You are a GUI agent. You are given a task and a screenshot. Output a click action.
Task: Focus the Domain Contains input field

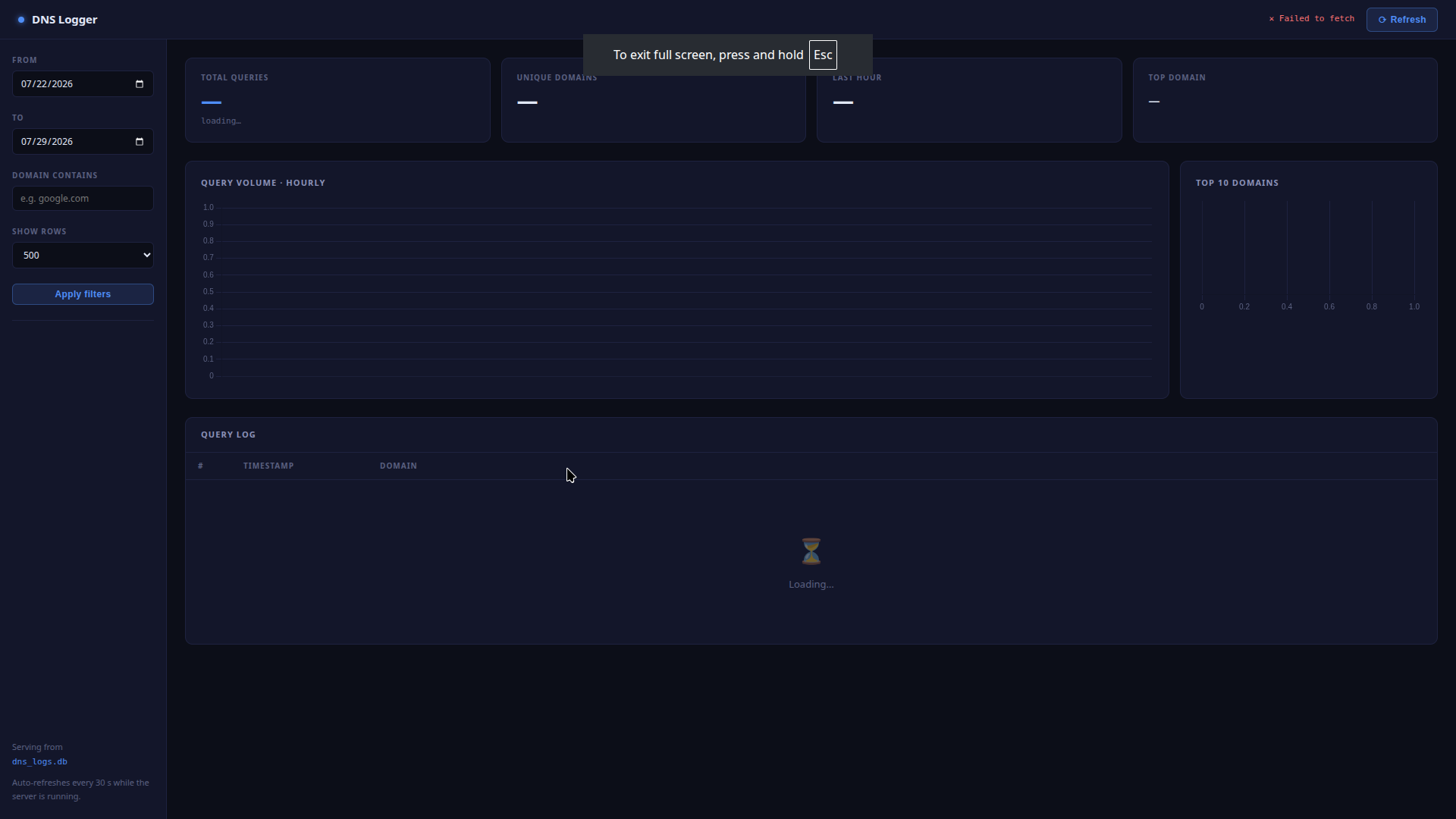(83, 199)
